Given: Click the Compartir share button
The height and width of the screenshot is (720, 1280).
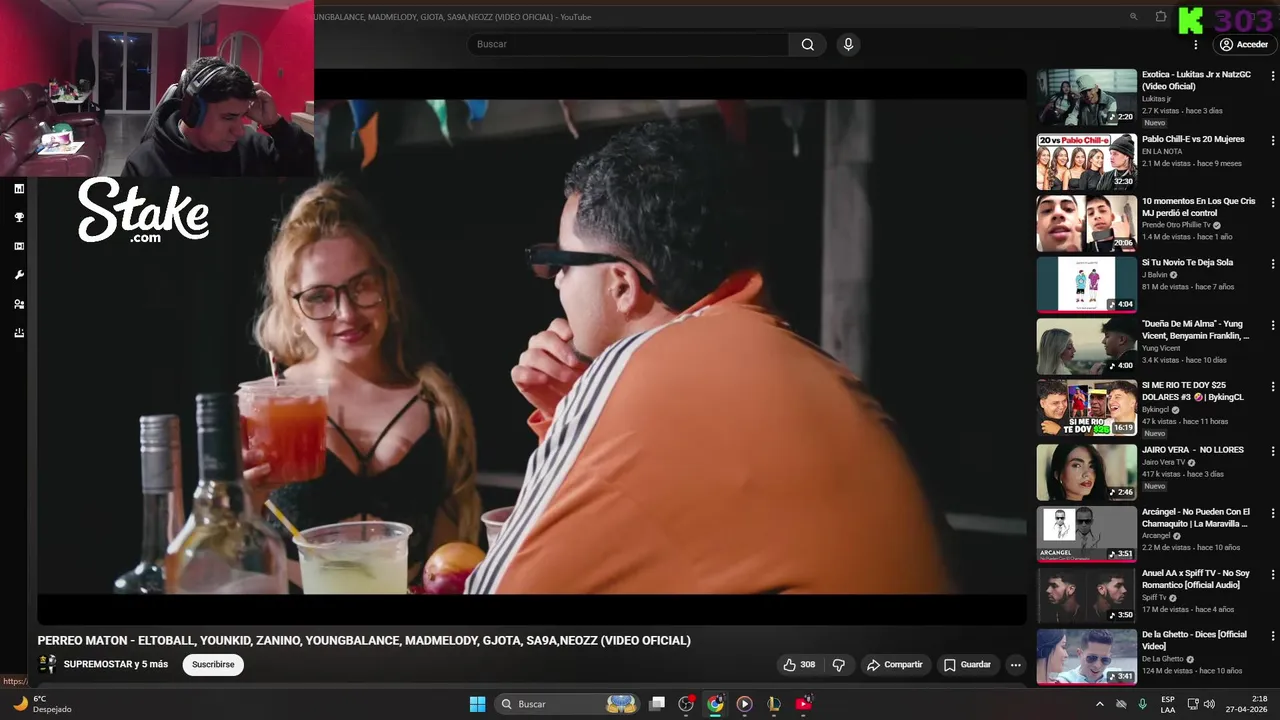Looking at the screenshot, I should click(x=894, y=665).
